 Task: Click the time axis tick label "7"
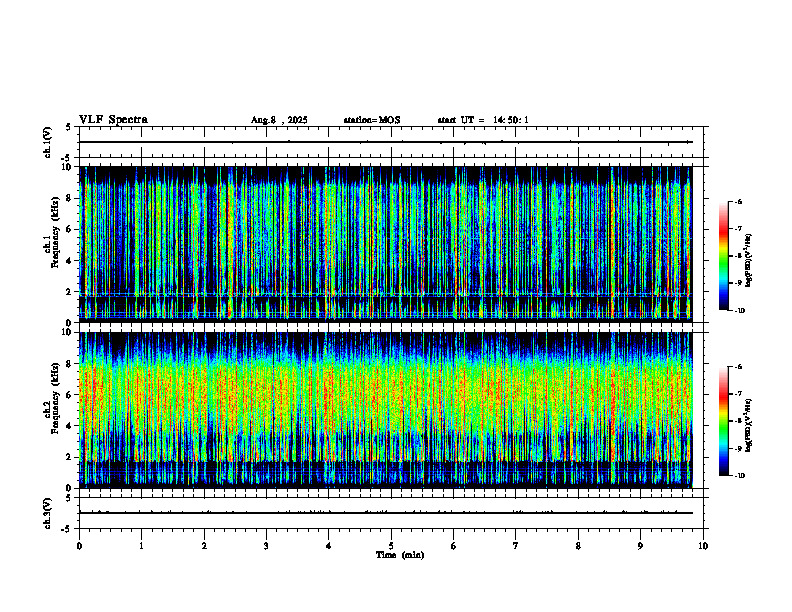point(516,546)
